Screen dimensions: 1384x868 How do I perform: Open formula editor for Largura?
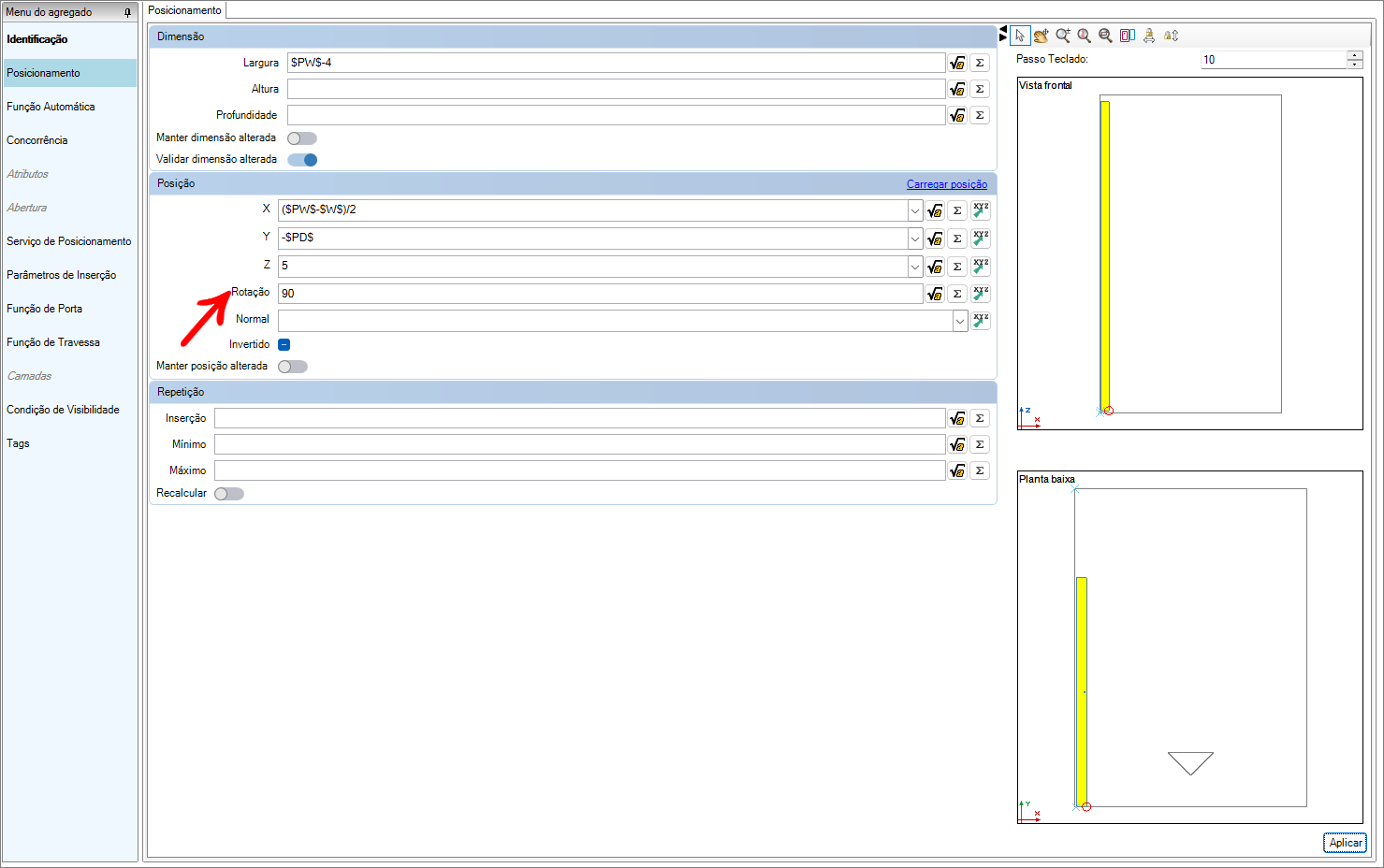click(x=957, y=63)
